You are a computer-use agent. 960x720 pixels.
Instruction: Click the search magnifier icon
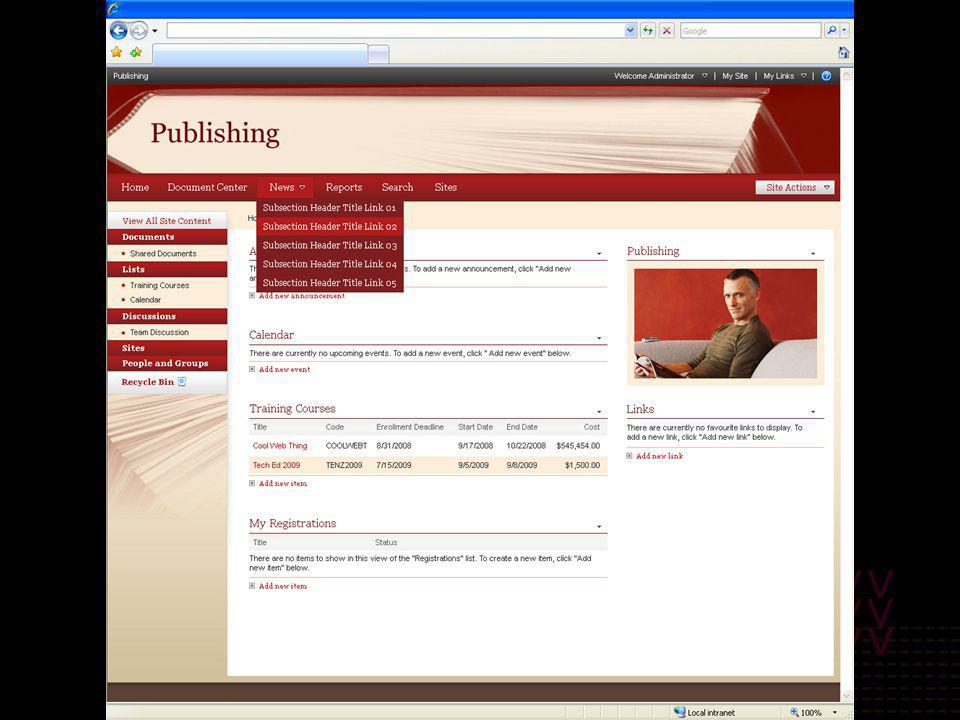click(x=831, y=31)
